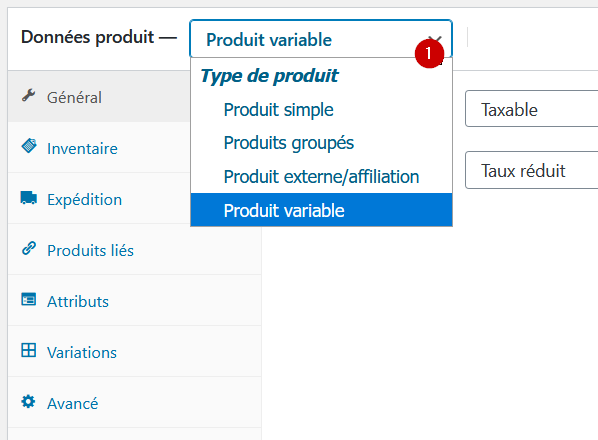Screen dimensions: 598x440
Task: Click the Attributs list icon
Action: (x=29, y=299)
